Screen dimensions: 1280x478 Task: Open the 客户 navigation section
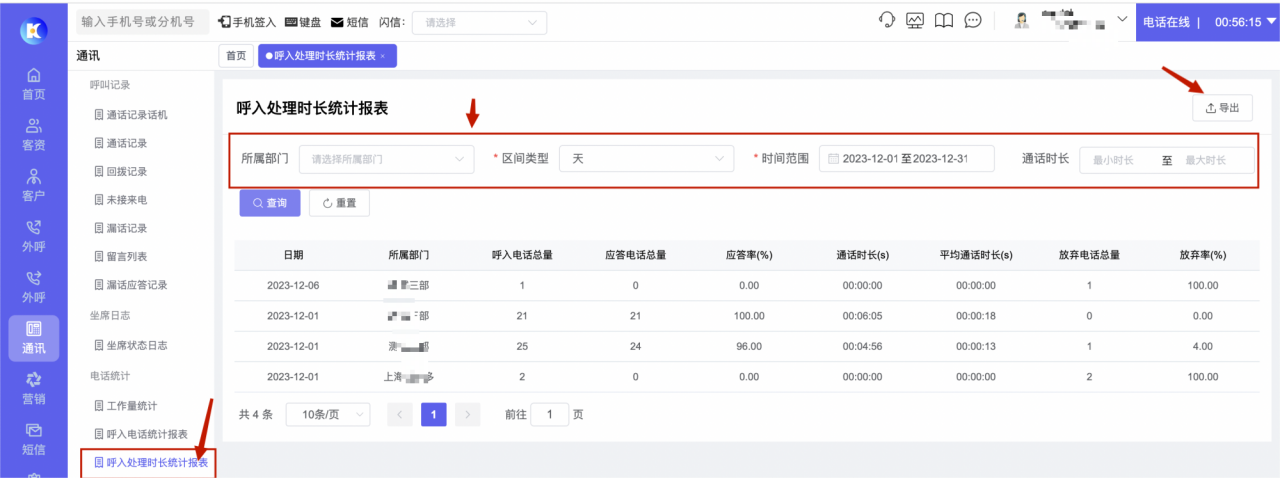(x=33, y=186)
